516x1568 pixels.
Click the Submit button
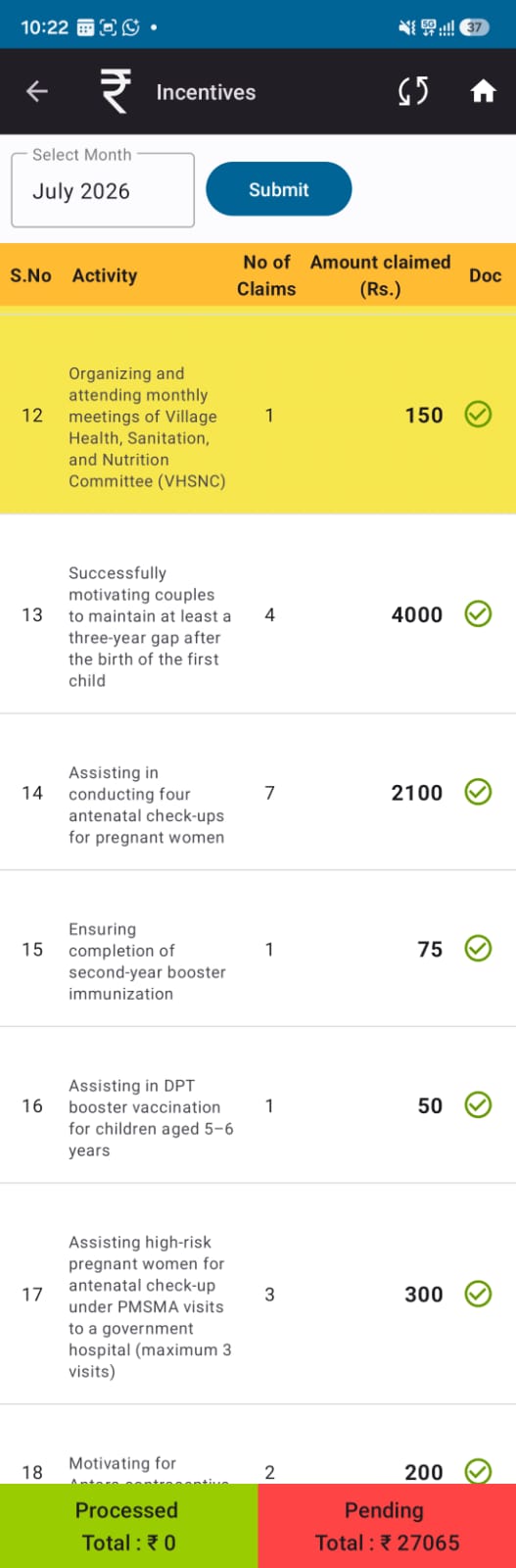click(x=279, y=189)
